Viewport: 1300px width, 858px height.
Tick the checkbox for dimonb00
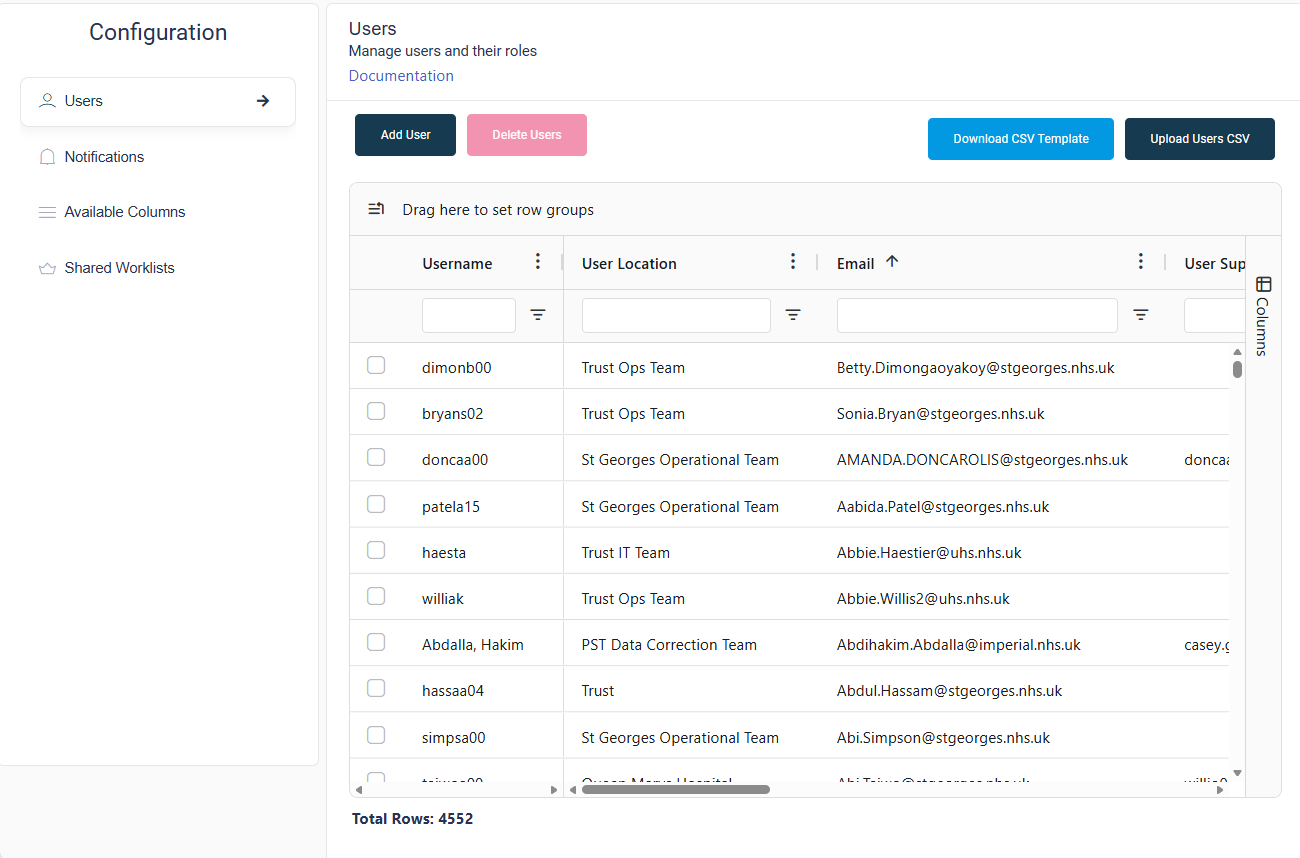tap(376, 366)
